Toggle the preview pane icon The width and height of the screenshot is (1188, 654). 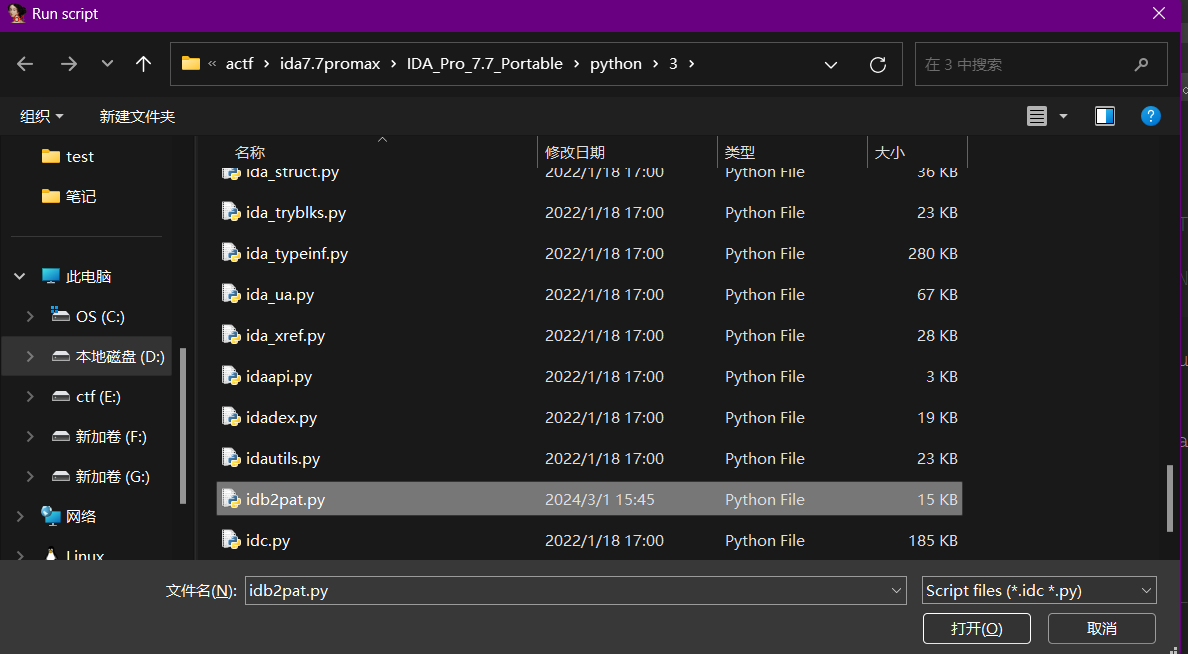pyautogui.click(x=1105, y=116)
